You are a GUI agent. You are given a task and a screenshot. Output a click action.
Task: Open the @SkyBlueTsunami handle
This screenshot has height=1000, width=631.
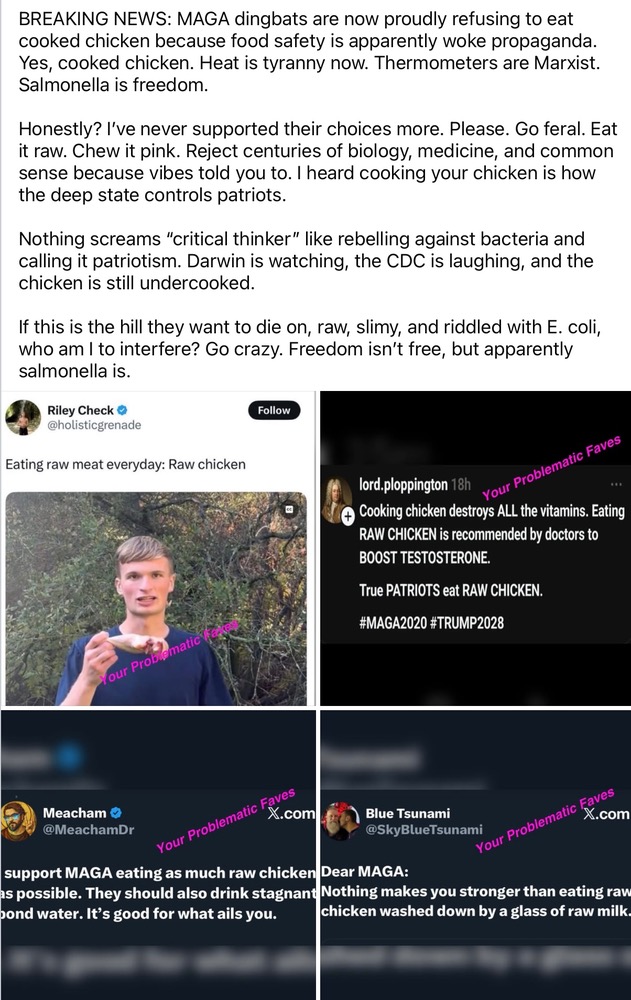(424, 830)
